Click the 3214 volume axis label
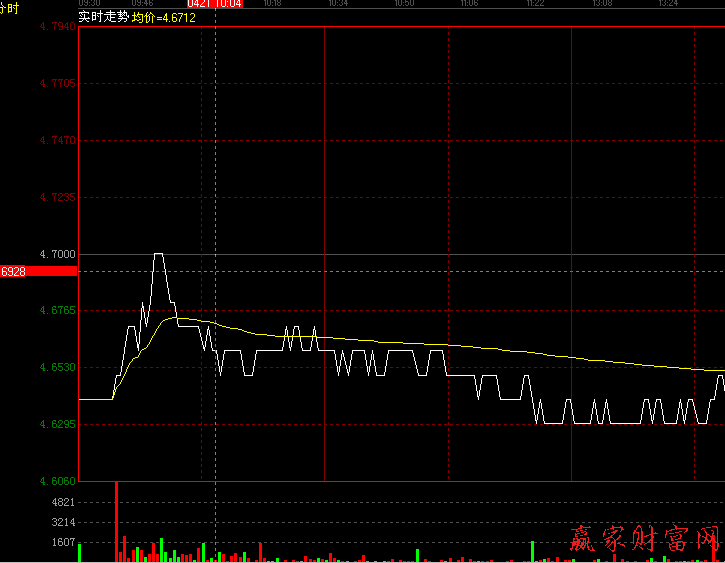The image size is (725, 563). 63,522
